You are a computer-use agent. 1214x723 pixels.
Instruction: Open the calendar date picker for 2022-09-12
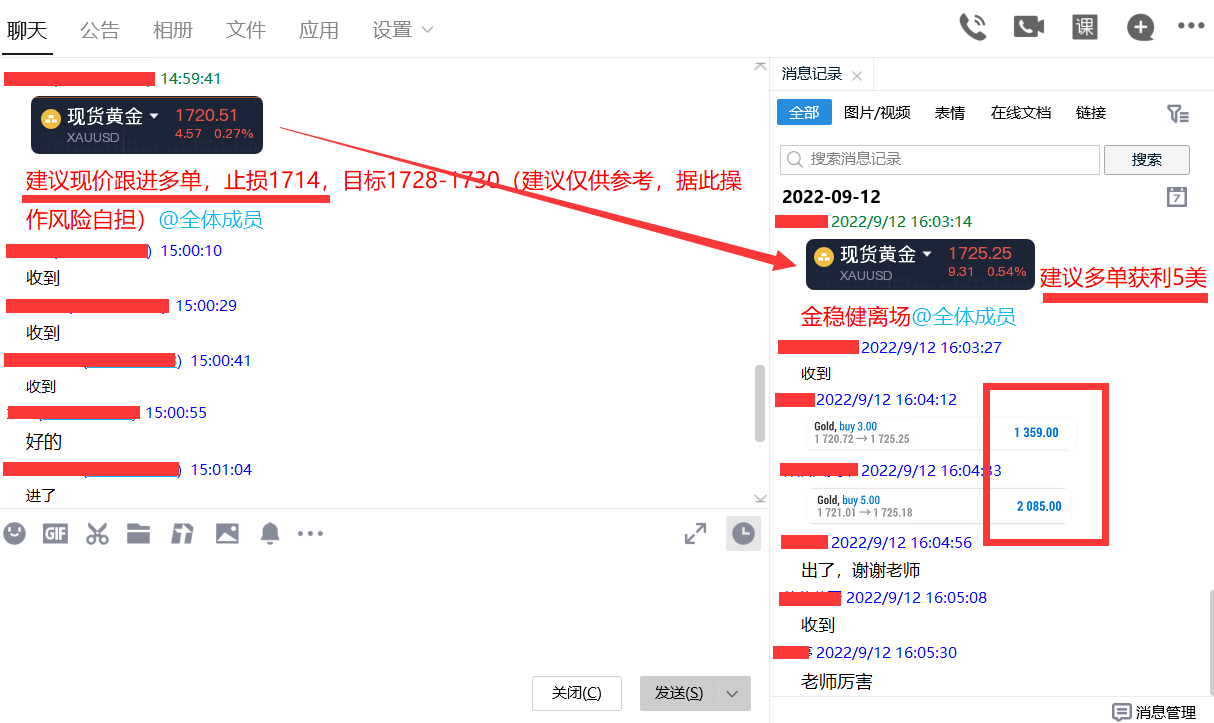click(1177, 197)
